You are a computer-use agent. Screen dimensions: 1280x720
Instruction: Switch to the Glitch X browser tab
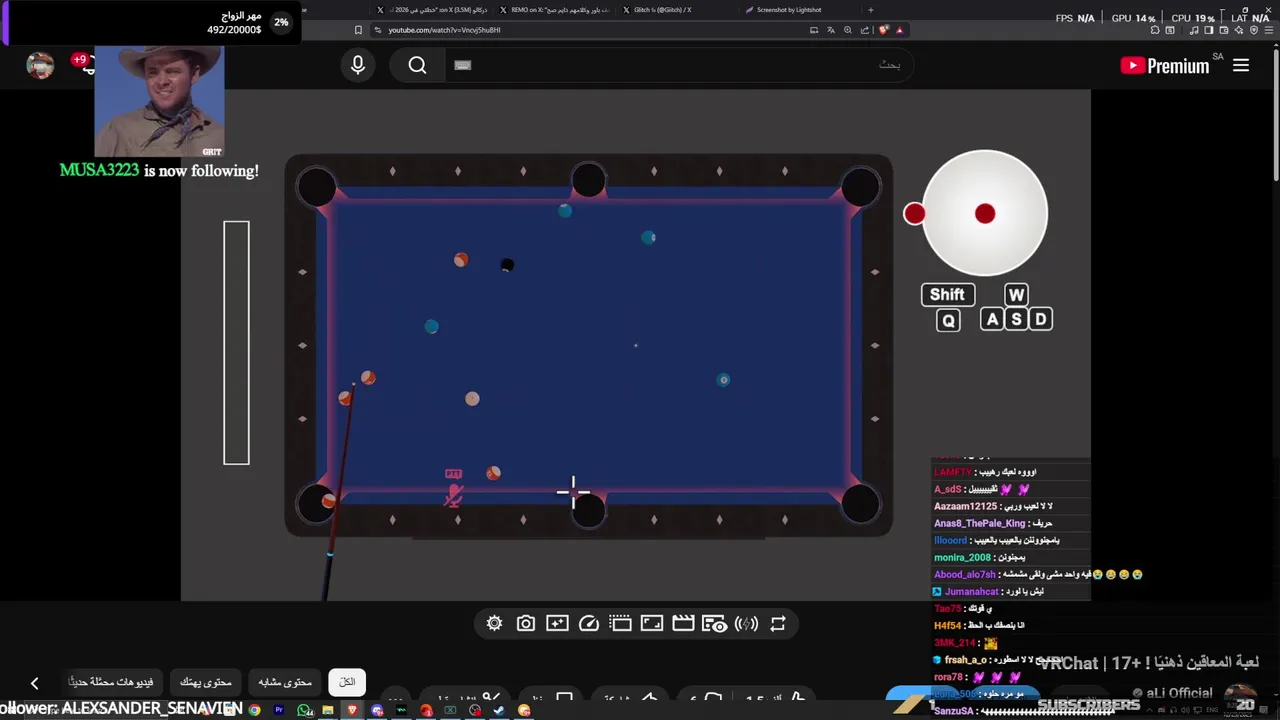(662, 10)
